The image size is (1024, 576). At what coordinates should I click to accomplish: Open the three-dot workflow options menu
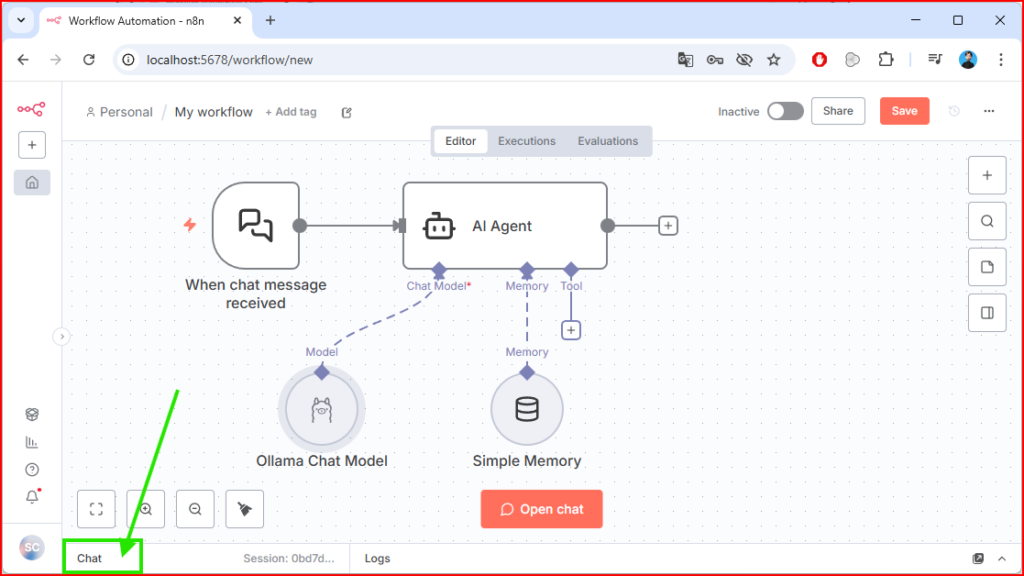(x=989, y=111)
